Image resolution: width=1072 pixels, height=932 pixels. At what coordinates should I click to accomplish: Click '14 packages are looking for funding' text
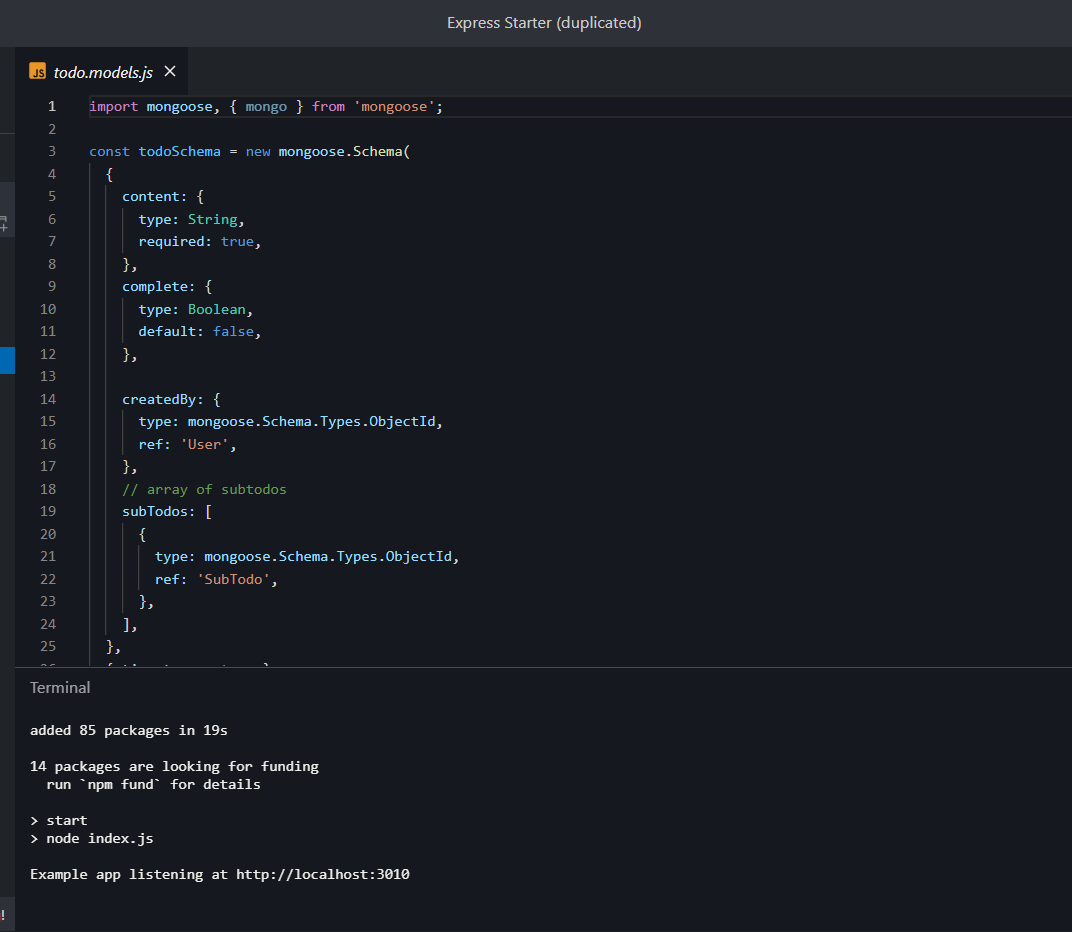pos(174,767)
